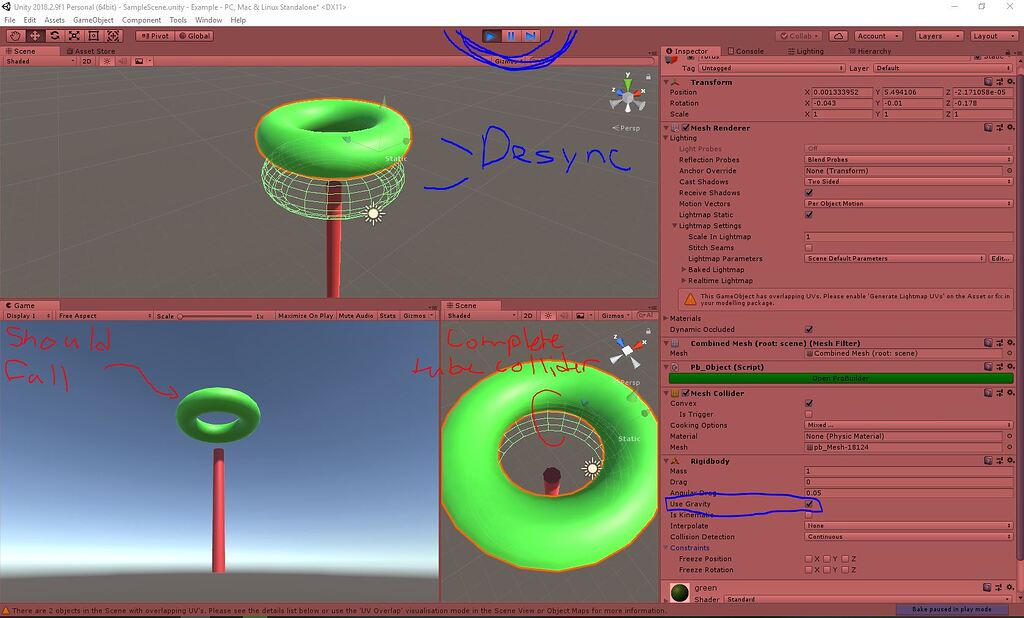This screenshot has height=618, width=1024.
Task: Select the Scale tool
Action: (x=73, y=35)
